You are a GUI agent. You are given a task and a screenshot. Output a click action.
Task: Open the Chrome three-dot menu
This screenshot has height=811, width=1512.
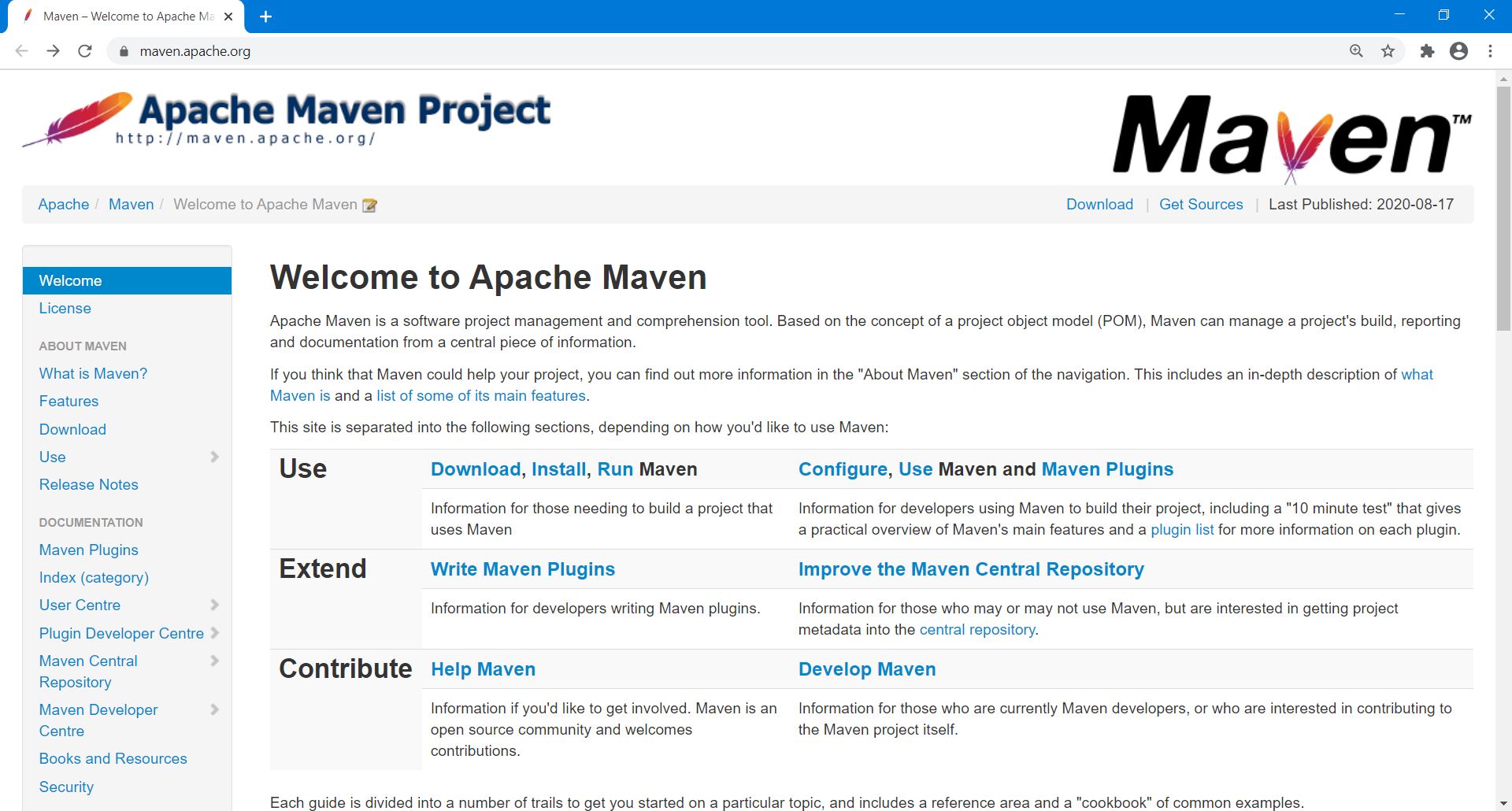(1490, 51)
